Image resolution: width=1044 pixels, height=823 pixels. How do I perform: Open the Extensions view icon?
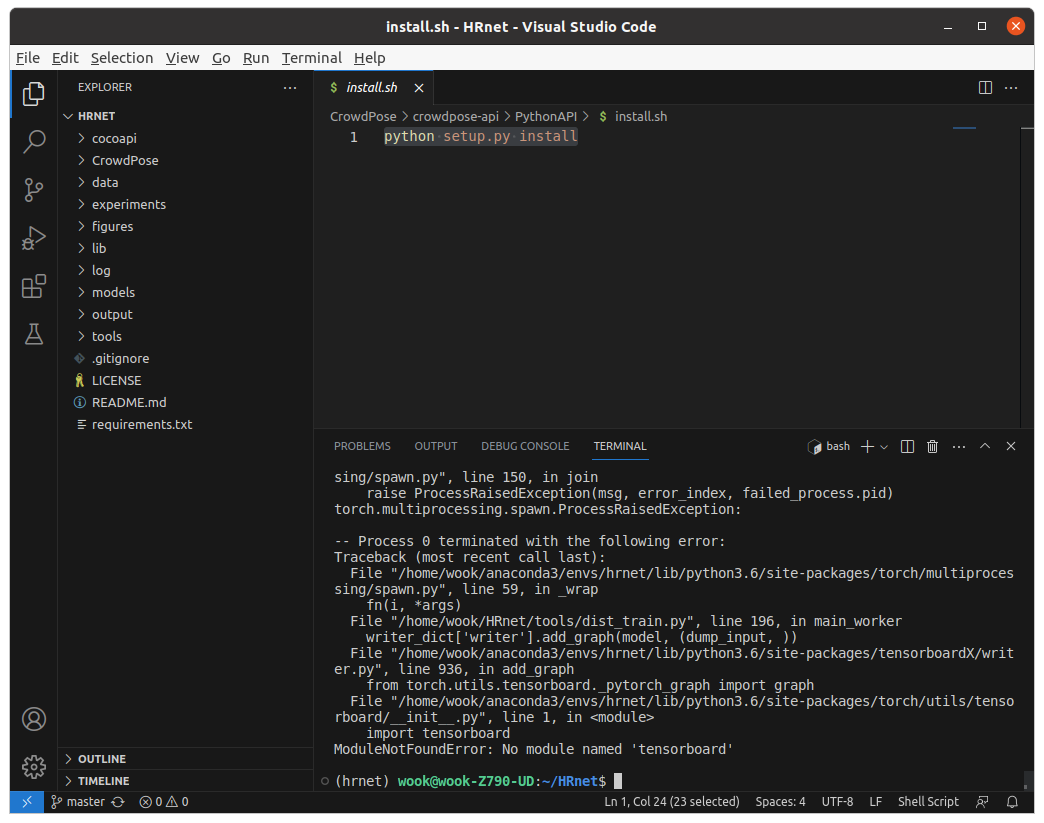pyautogui.click(x=33, y=286)
